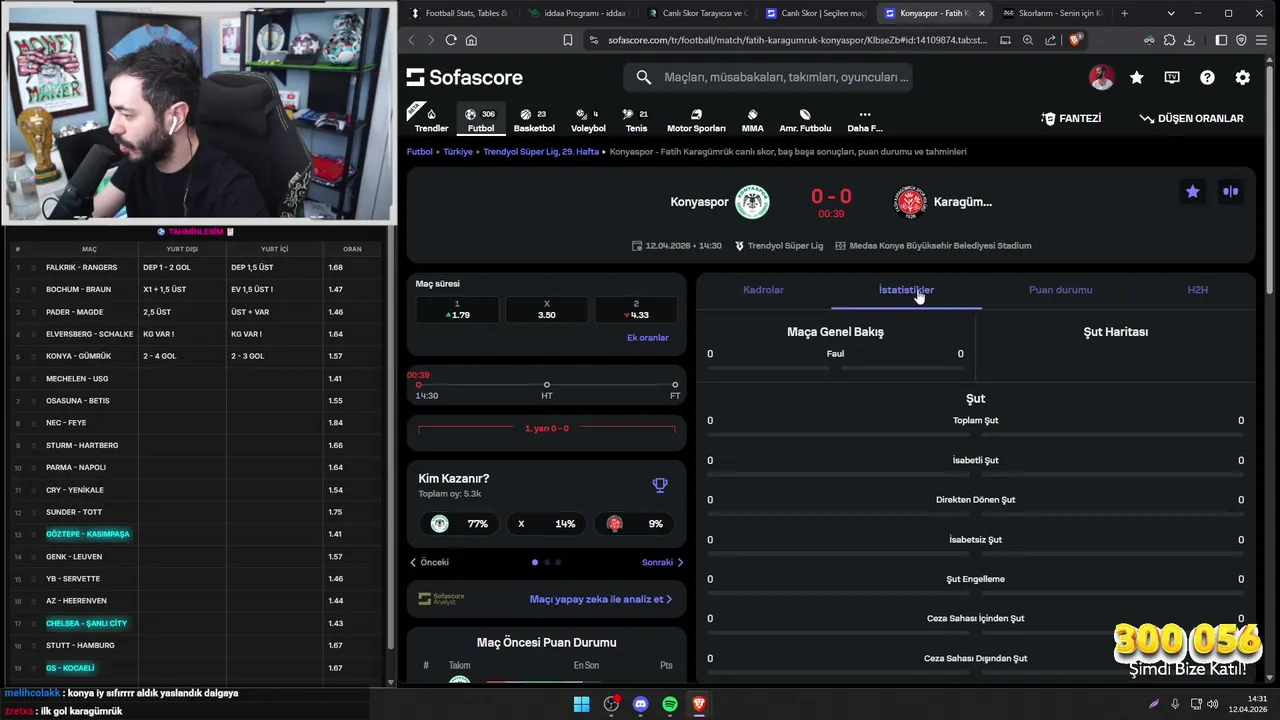The image size is (1280, 720).
Task: Open the Voleybol section
Action: pyautogui.click(x=588, y=120)
